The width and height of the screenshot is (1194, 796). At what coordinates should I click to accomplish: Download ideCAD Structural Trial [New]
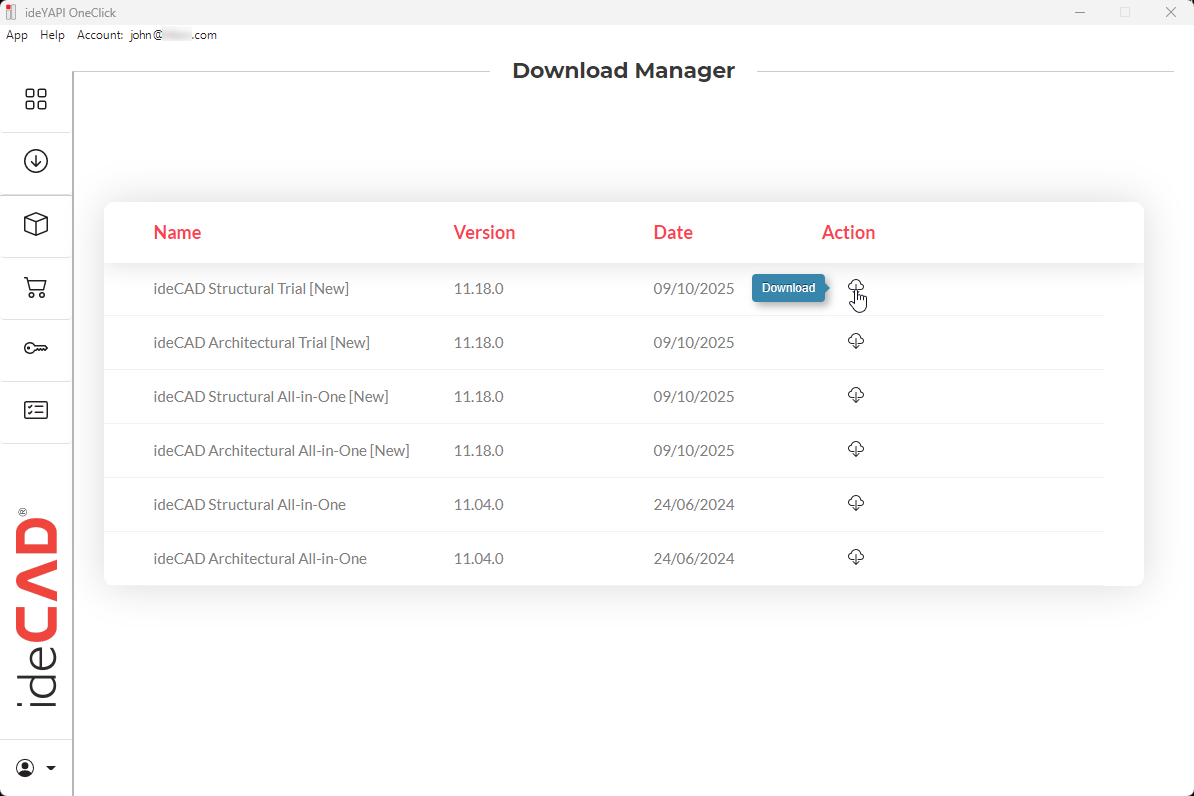(x=856, y=287)
